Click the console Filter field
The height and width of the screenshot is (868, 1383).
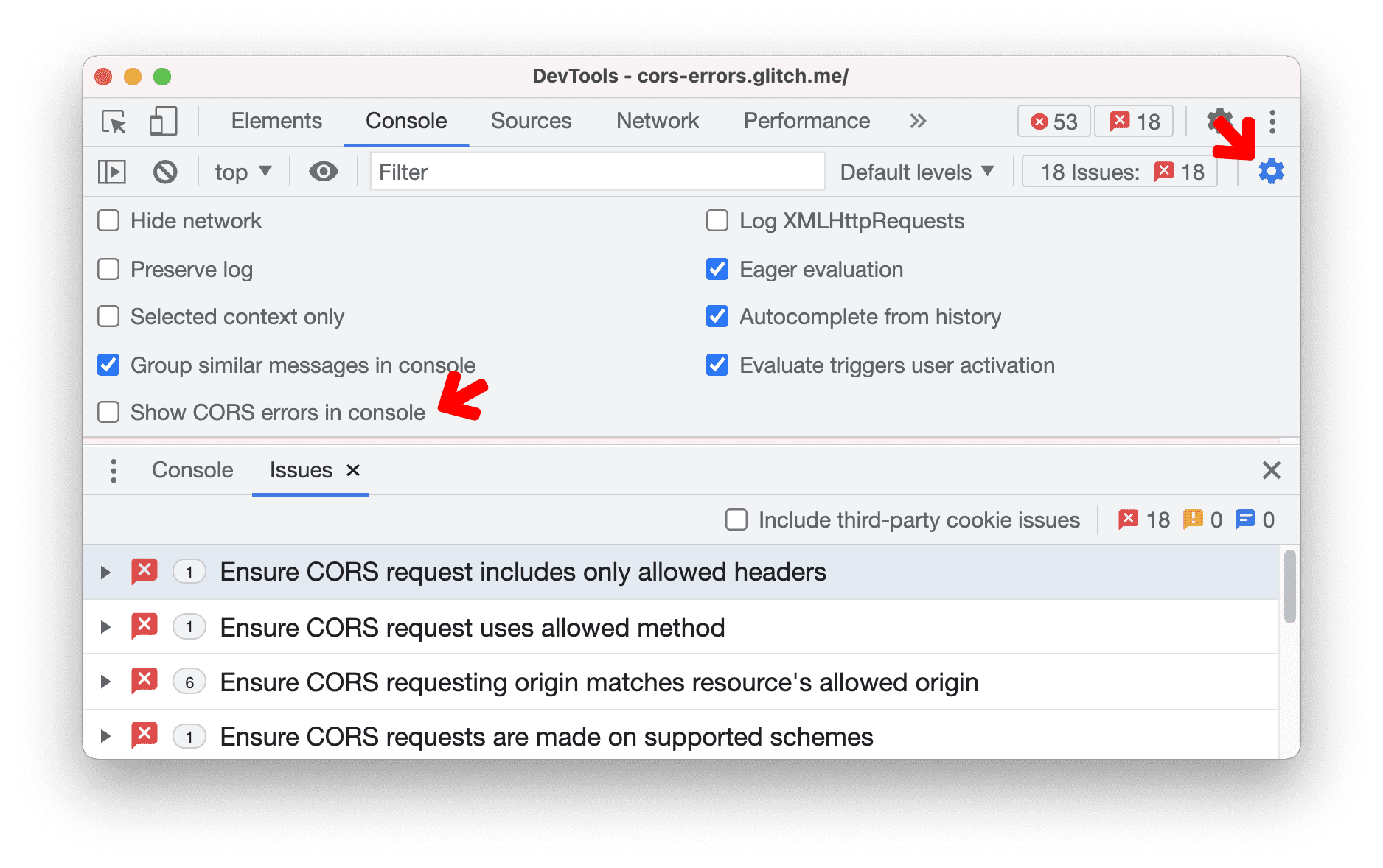597,172
